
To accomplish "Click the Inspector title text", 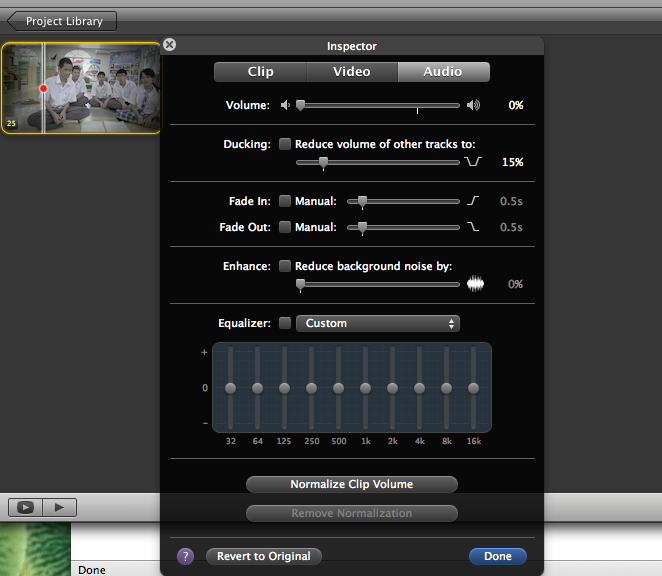I will pyautogui.click(x=352, y=46).
